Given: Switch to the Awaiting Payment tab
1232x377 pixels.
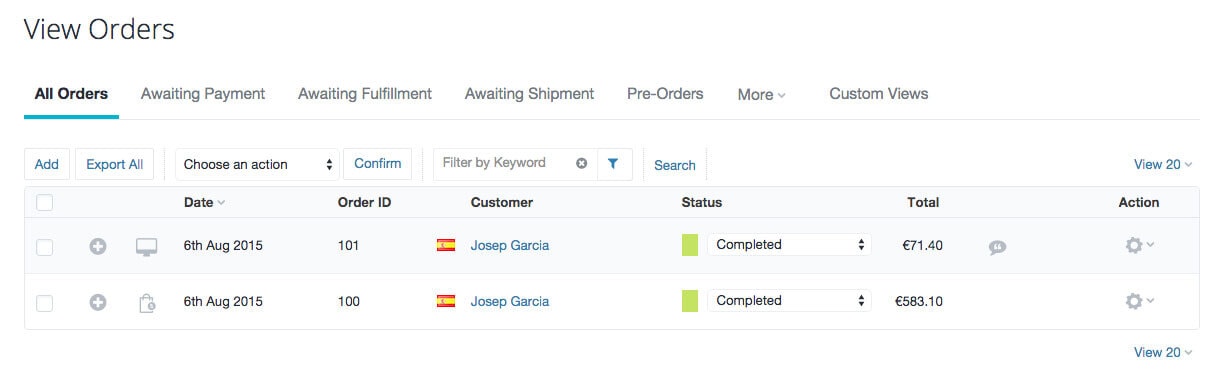Looking at the screenshot, I should [x=203, y=94].
